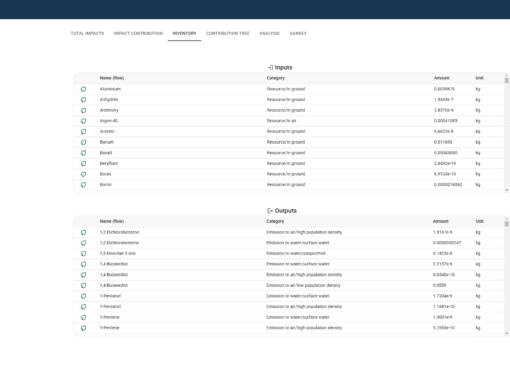Click icon of 1,4-Butanediol surface water row

tap(83, 264)
